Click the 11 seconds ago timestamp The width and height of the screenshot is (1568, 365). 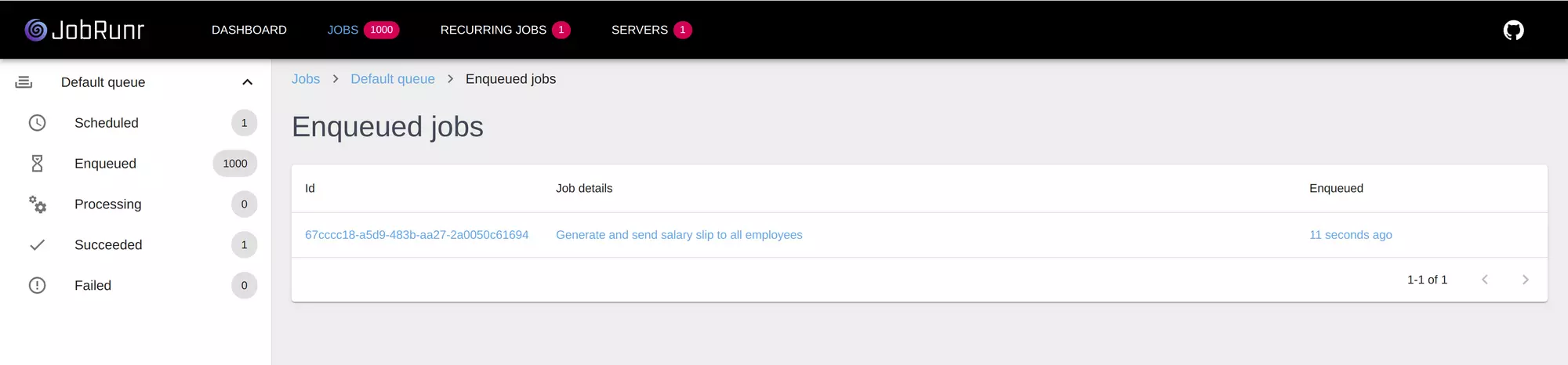[1351, 235]
